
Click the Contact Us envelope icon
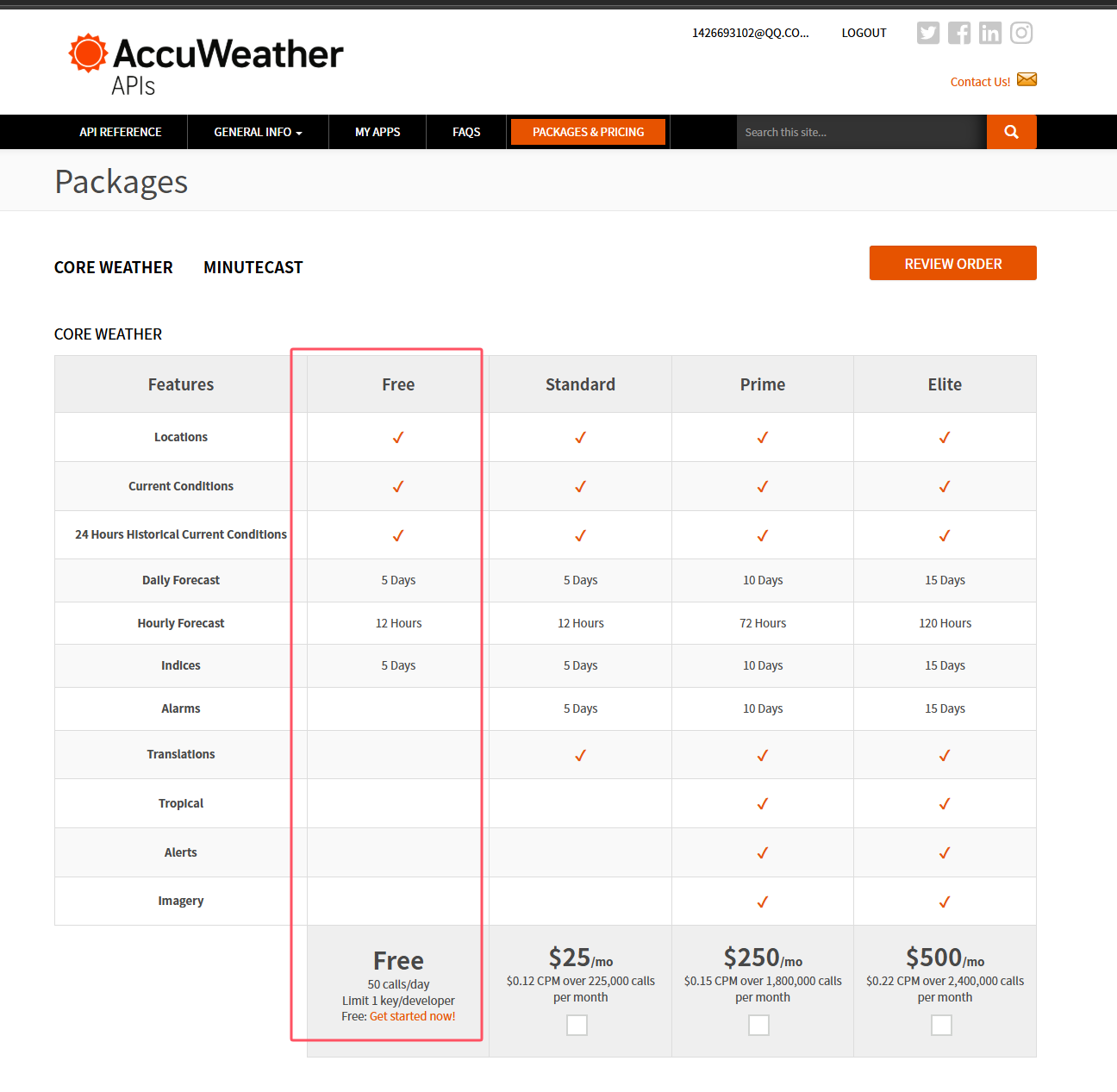pyautogui.click(x=1027, y=79)
